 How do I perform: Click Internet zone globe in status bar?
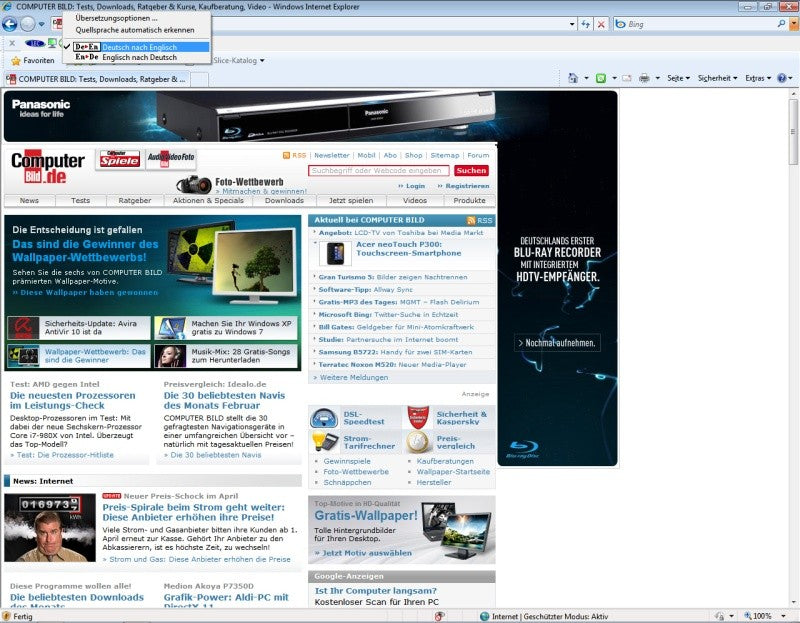[484, 616]
